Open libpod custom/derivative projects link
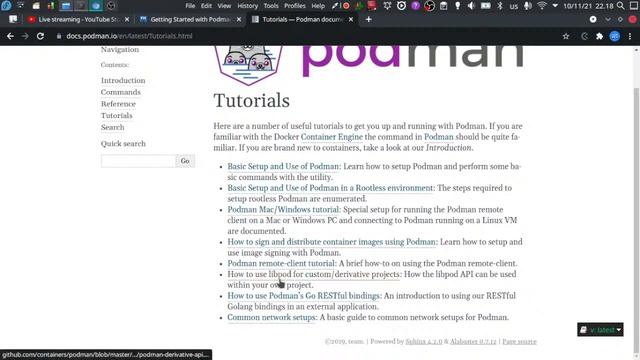Screen dimensions: 640x360 [313, 274]
